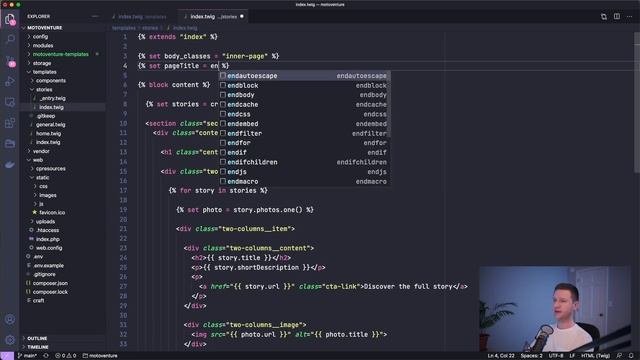Open index.php in the explorer

pyautogui.click(x=48, y=239)
